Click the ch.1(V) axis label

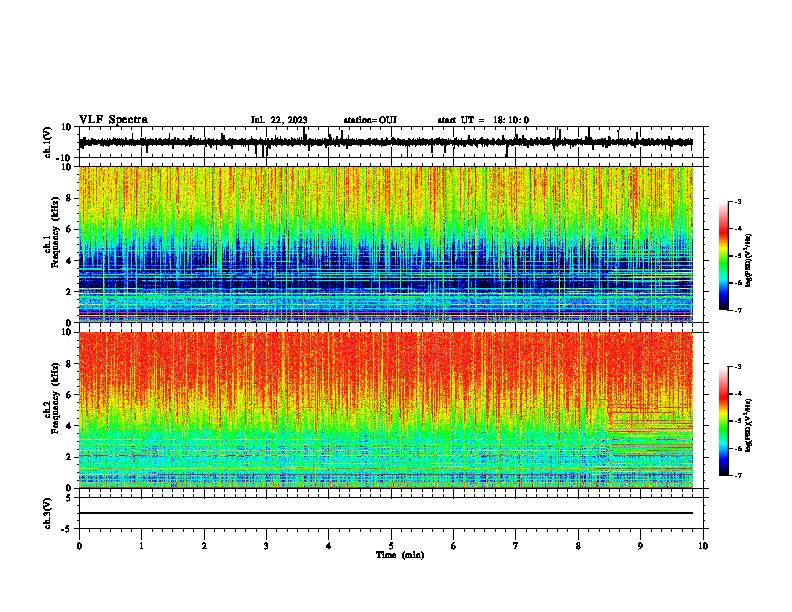click(x=48, y=142)
